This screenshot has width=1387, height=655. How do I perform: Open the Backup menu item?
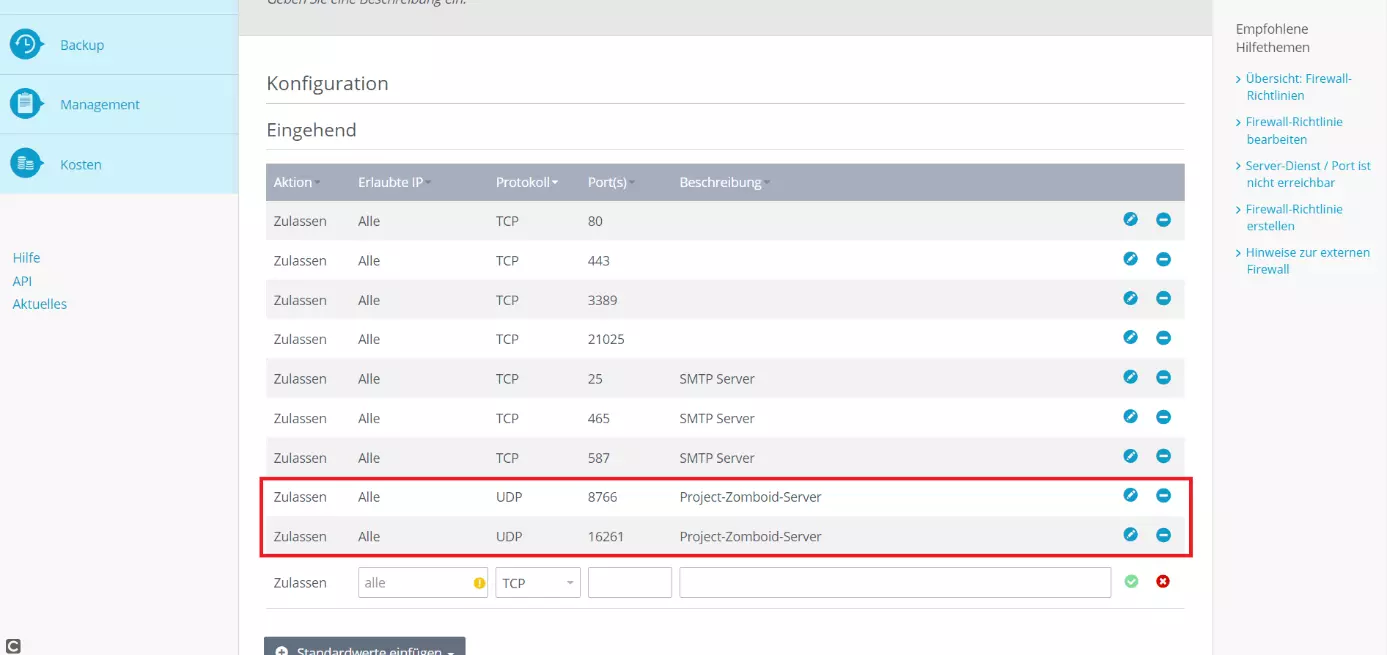click(x=82, y=45)
